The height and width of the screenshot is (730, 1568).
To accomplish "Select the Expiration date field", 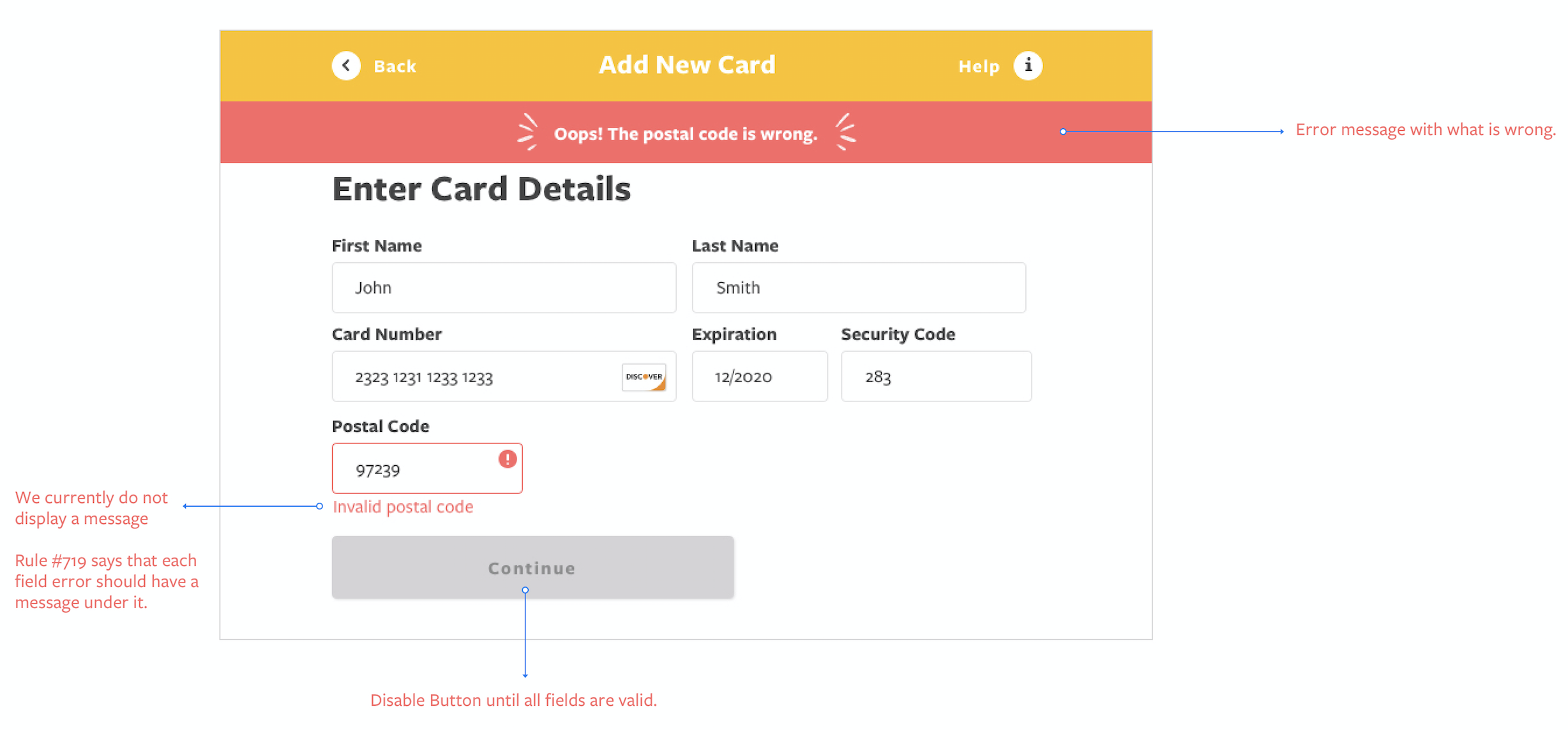I will (759, 377).
